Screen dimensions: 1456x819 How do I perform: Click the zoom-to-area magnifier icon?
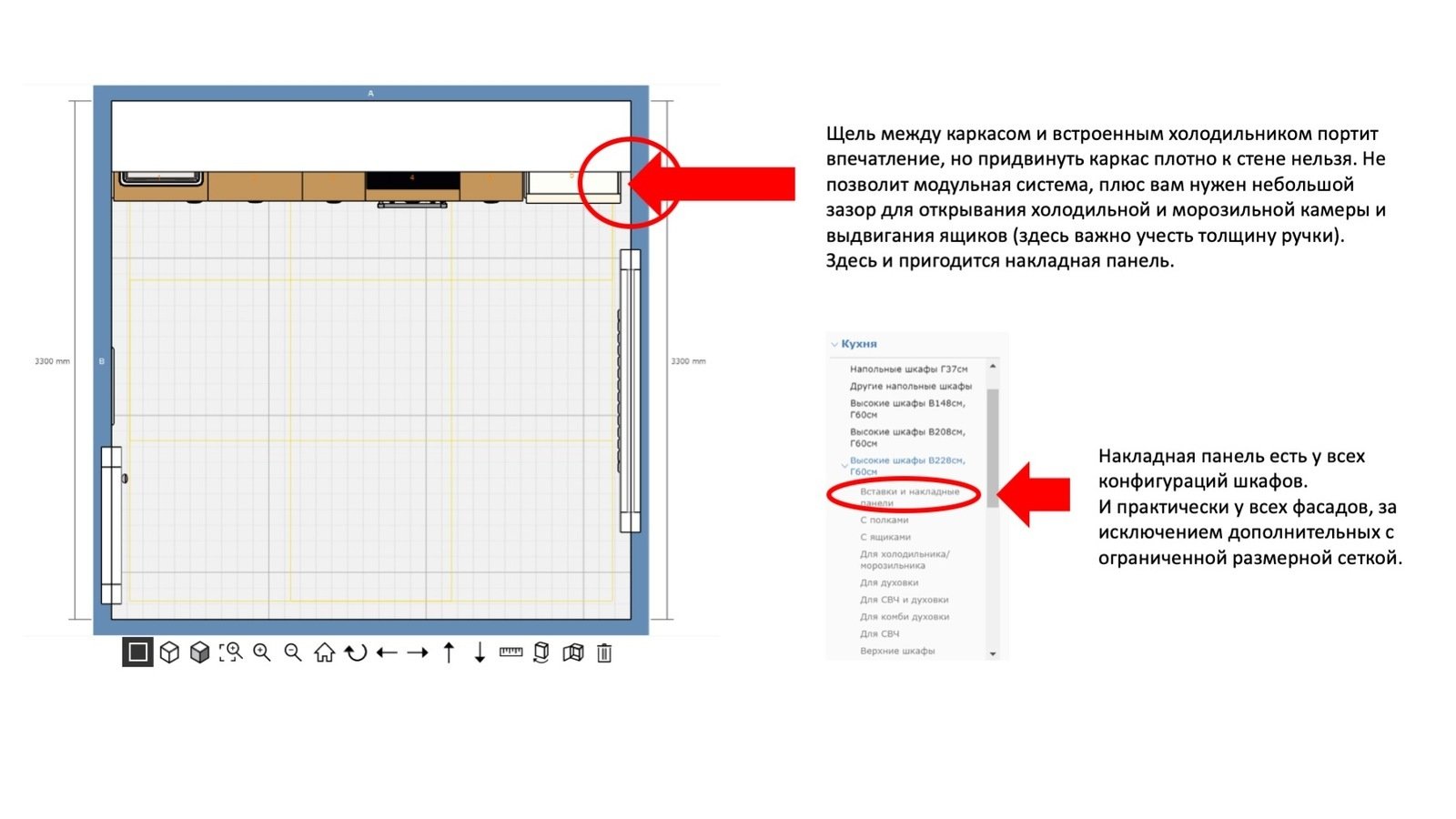231,652
